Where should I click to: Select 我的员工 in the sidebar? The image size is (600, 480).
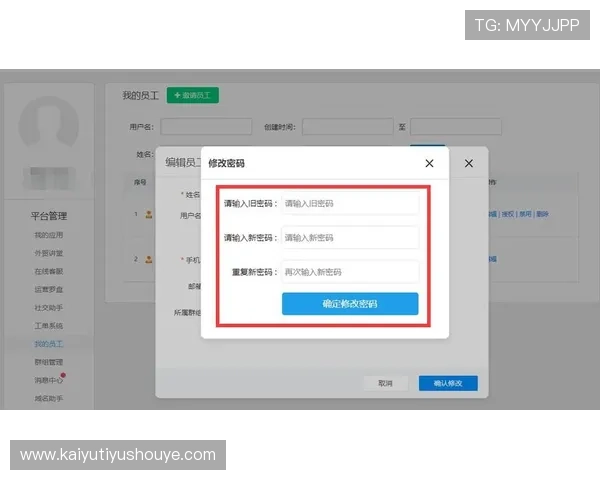click(49, 344)
